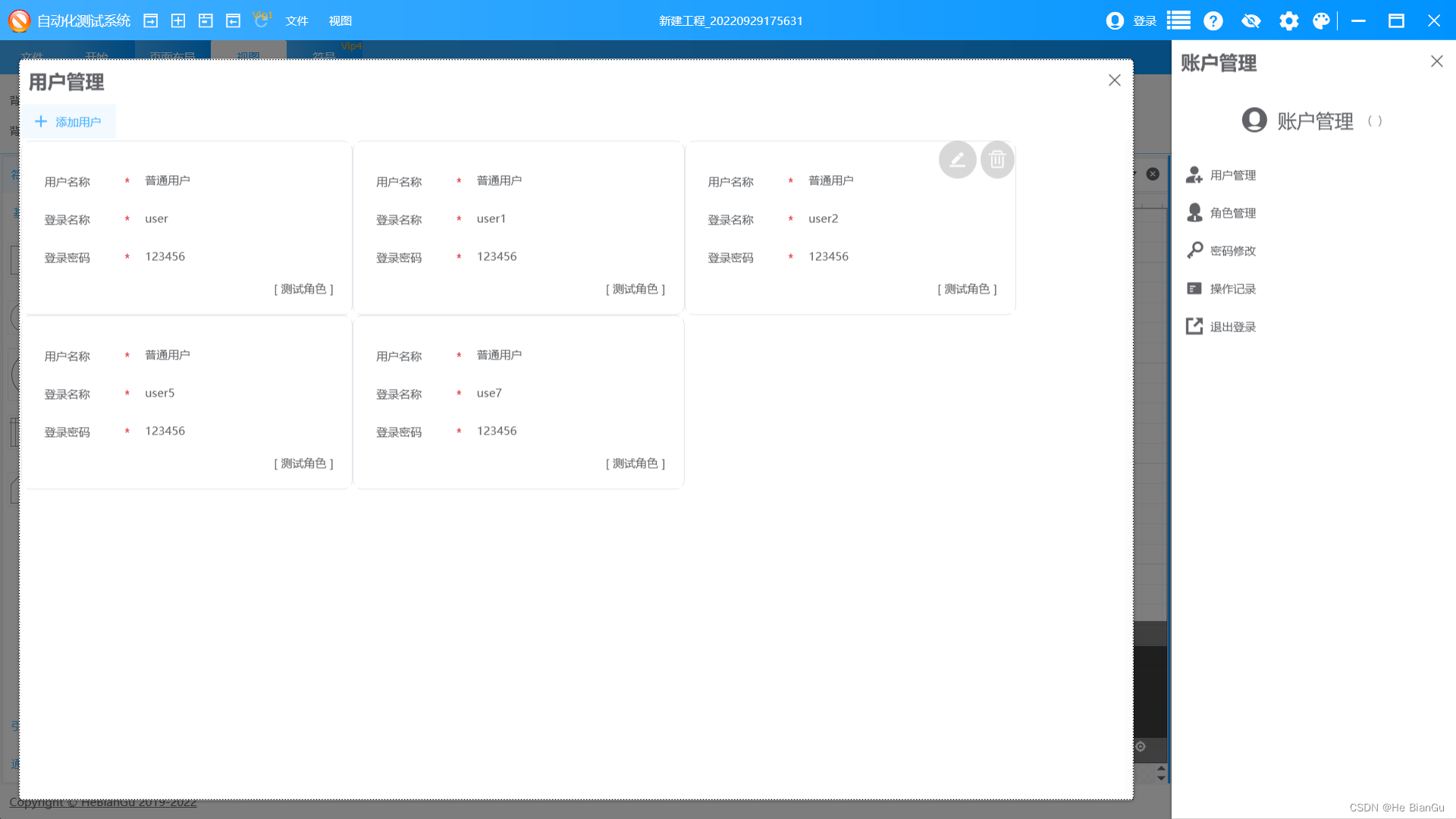Click [测试角色] link on the user1 card

tap(635, 289)
